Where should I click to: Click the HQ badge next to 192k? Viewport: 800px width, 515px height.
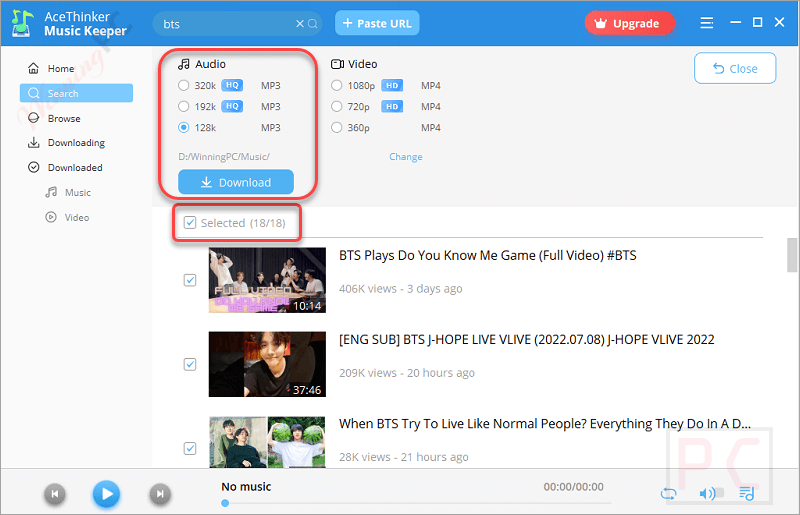click(x=232, y=106)
